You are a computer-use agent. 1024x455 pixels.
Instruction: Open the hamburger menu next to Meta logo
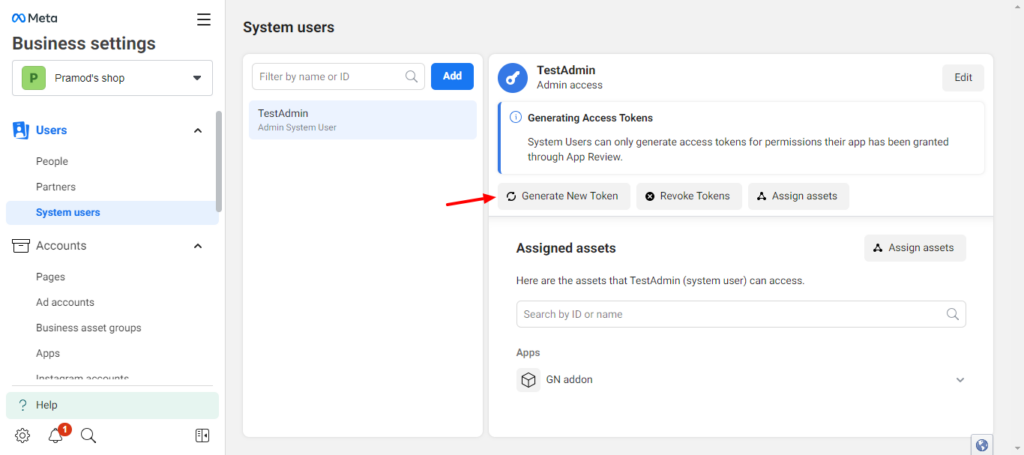pyautogui.click(x=204, y=19)
